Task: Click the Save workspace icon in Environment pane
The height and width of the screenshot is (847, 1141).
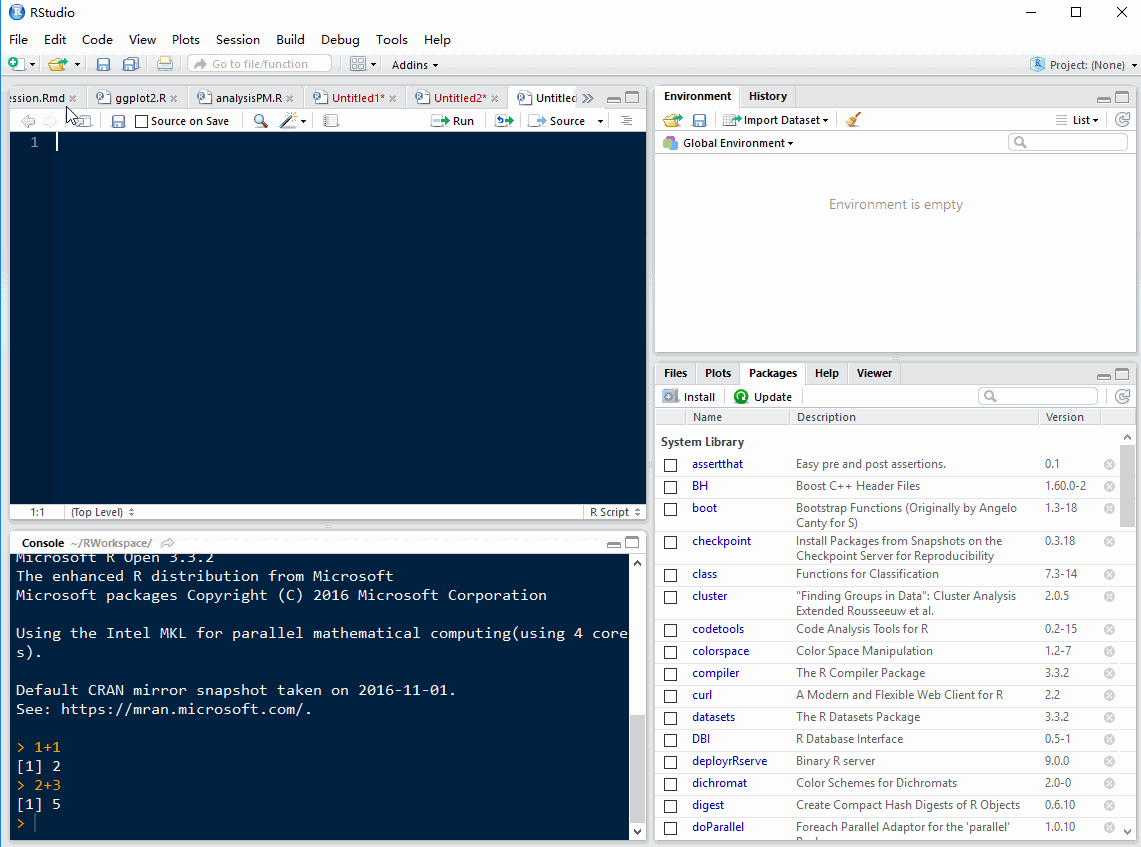Action: pyautogui.click(x=699, y=120)
